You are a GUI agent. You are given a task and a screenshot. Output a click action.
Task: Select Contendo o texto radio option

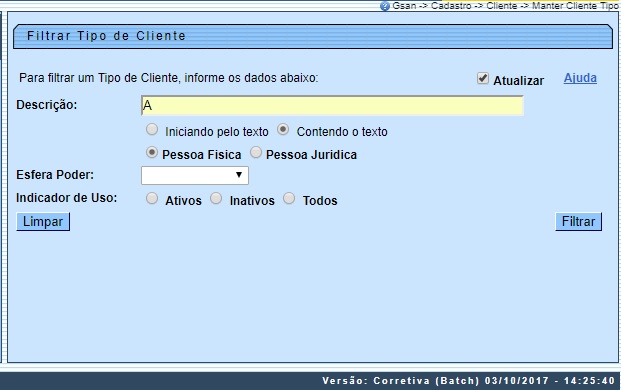(x=283, y=129)
